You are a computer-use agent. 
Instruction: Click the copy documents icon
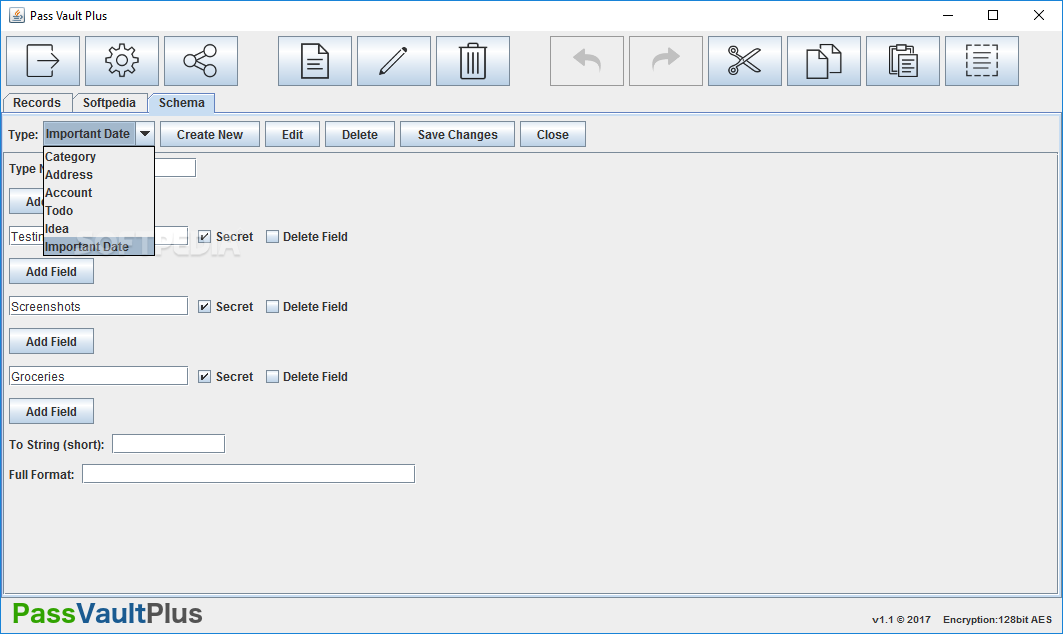click(x=824, y=61)
